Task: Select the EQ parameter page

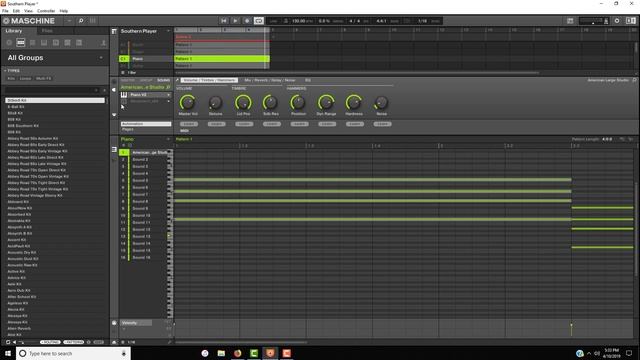Action: click(x=308, y=80)
